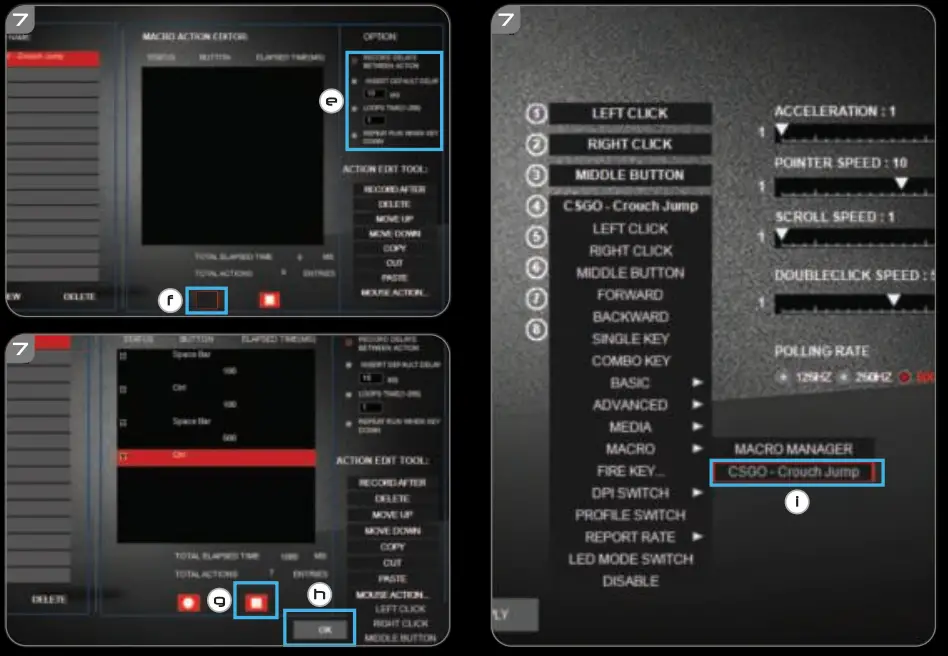Screen dimensions: 948x656
Task: Expand the ADVANCED submenu arrow
Action: point(698,404)
